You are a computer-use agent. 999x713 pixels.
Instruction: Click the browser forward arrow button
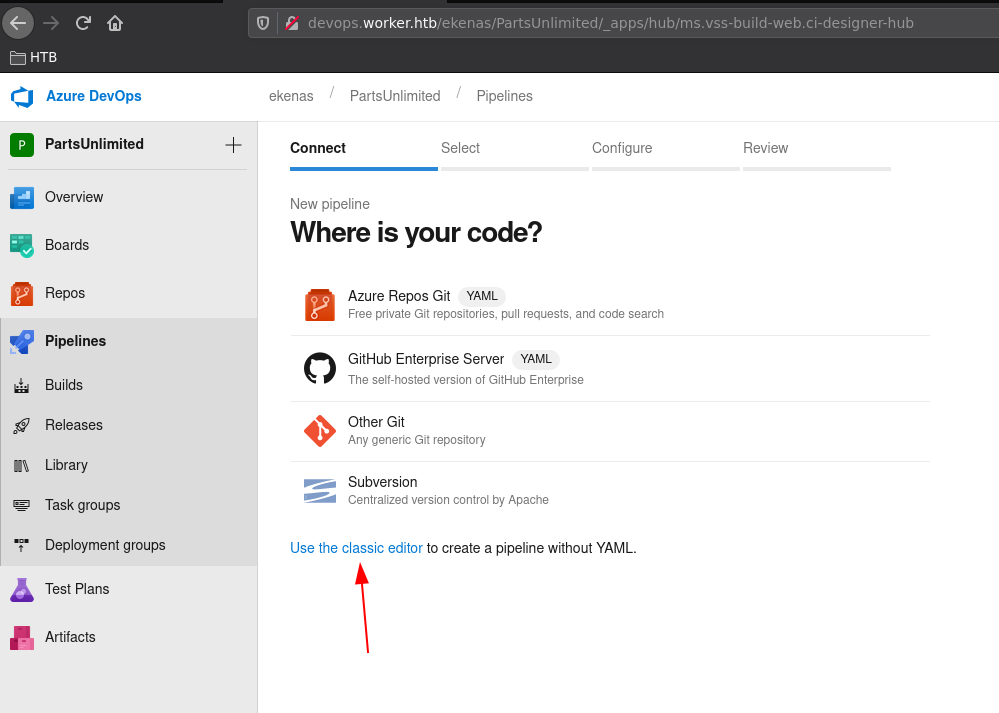point(51,24)
